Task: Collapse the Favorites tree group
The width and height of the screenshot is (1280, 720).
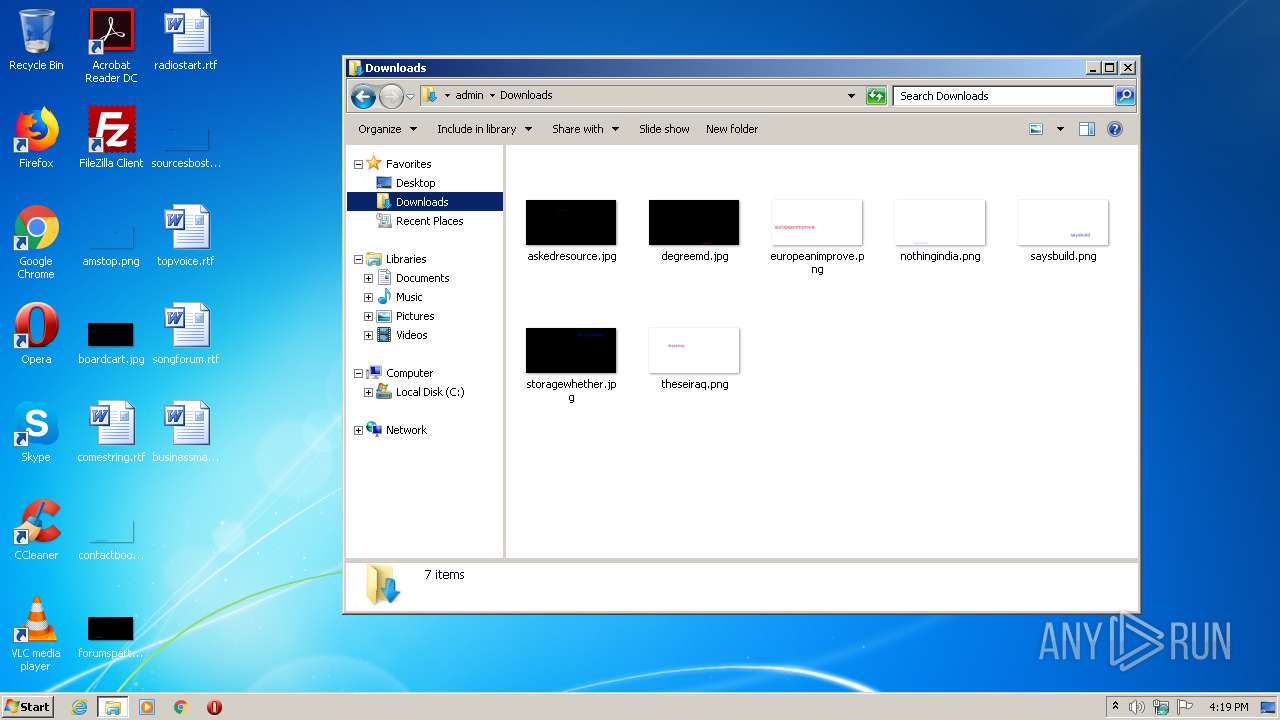Action: pyautogui.click(x=358, y=164)
